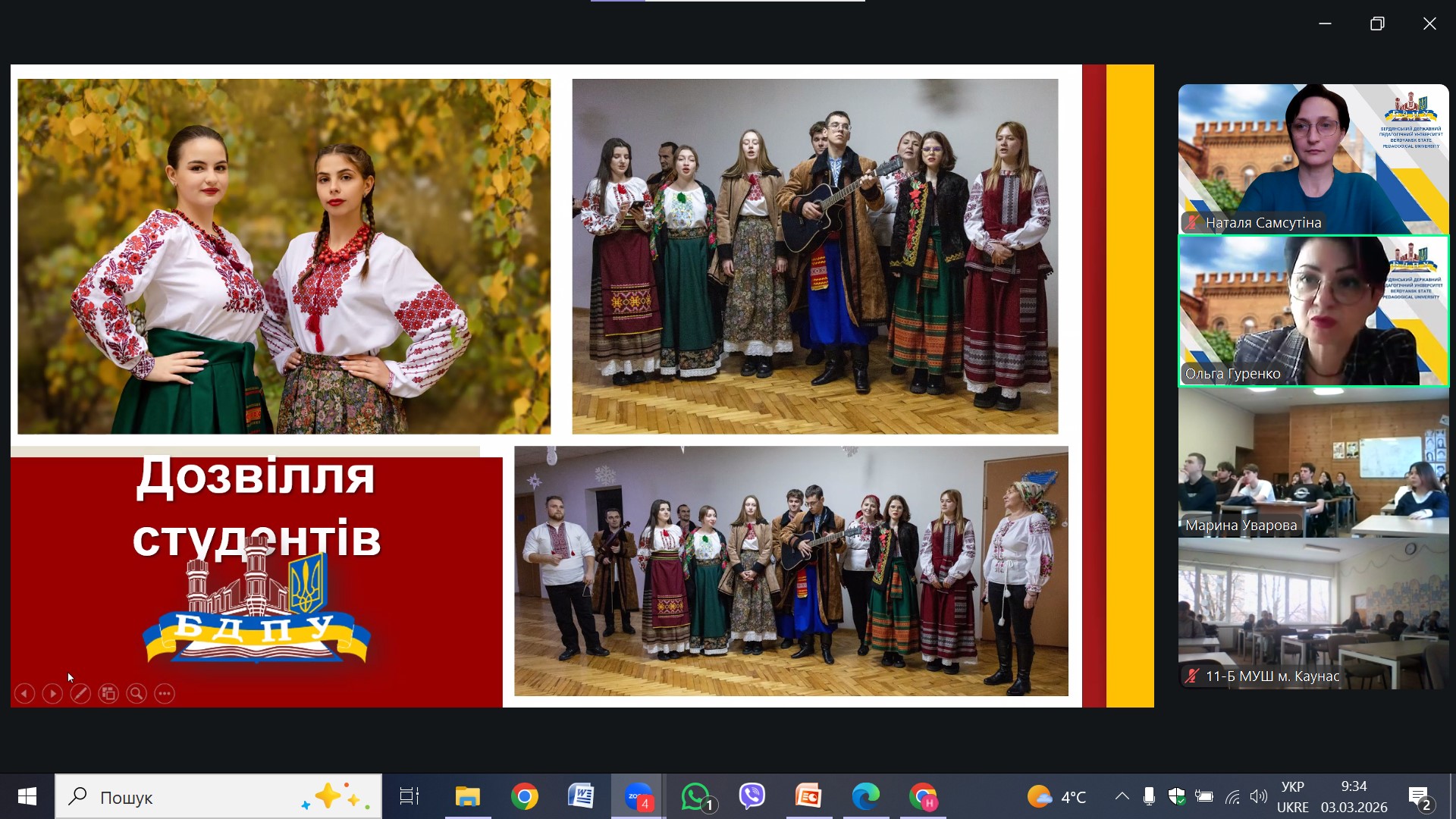Open notification center with 2 notifications
The height and width of the screenshot is (819, 1456).
(x=1420, y=797)
